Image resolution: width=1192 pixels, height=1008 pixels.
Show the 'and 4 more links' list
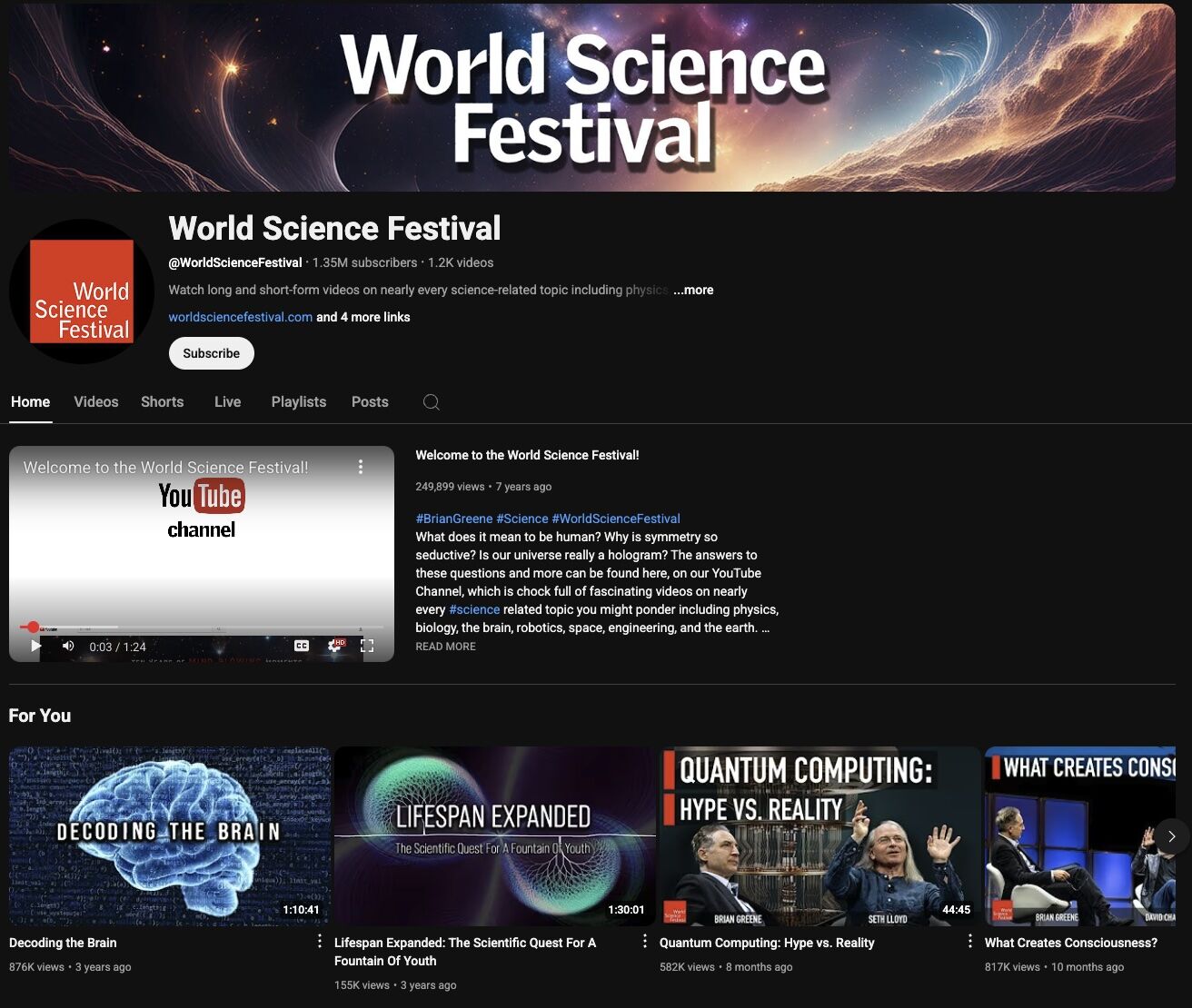(363, 317)
